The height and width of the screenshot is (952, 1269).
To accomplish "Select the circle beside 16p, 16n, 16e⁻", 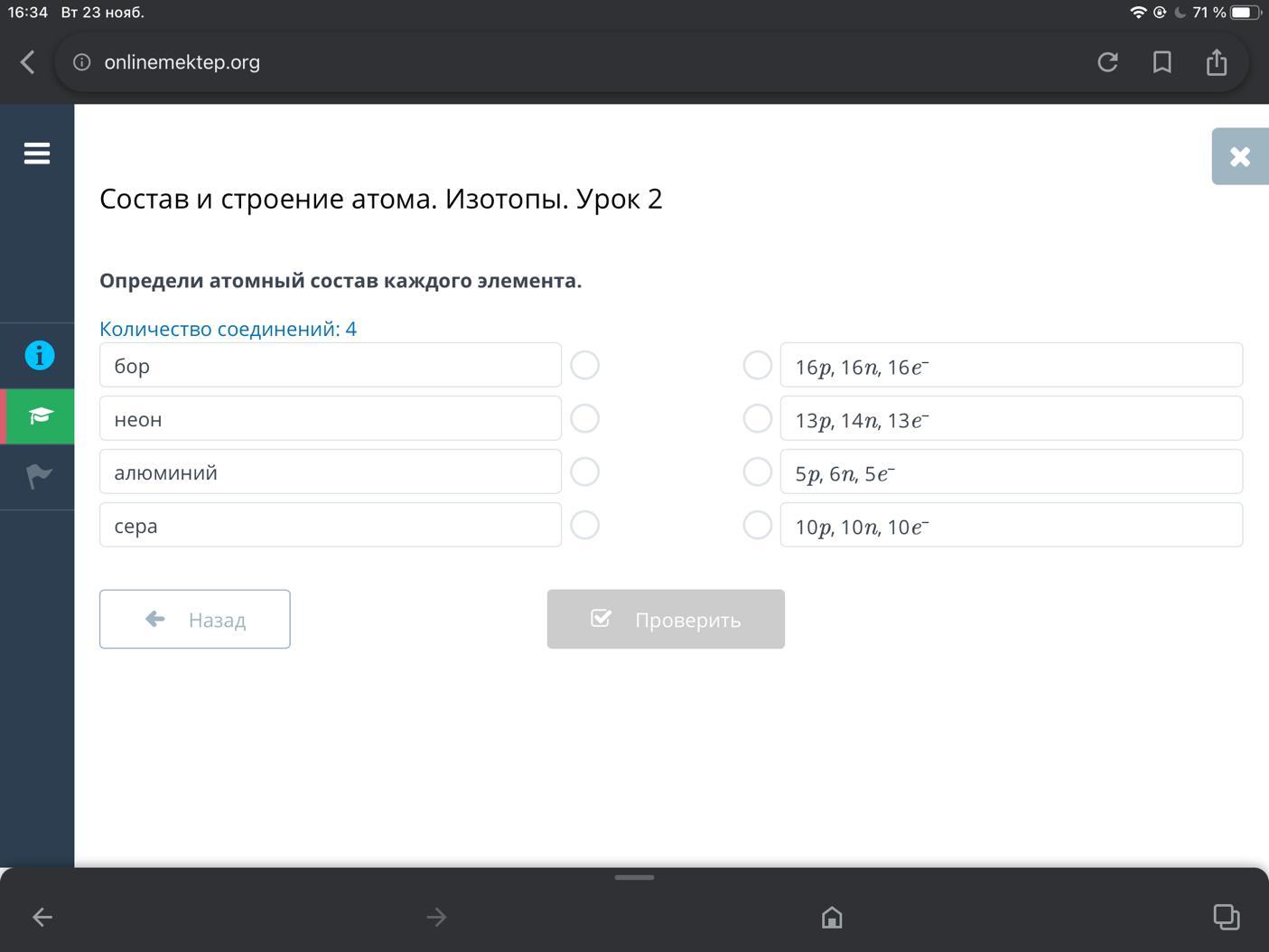I will pyautogui.click(x=757, y=366).
